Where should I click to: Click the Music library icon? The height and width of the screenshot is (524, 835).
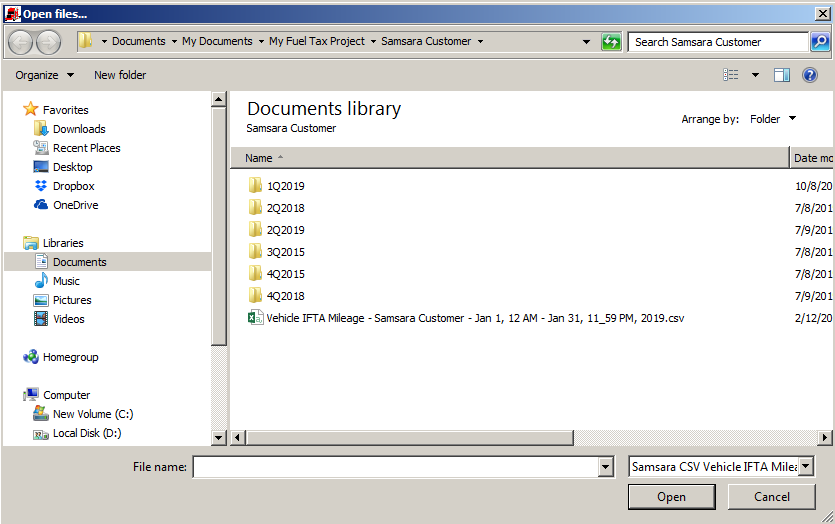pos(41,281)
